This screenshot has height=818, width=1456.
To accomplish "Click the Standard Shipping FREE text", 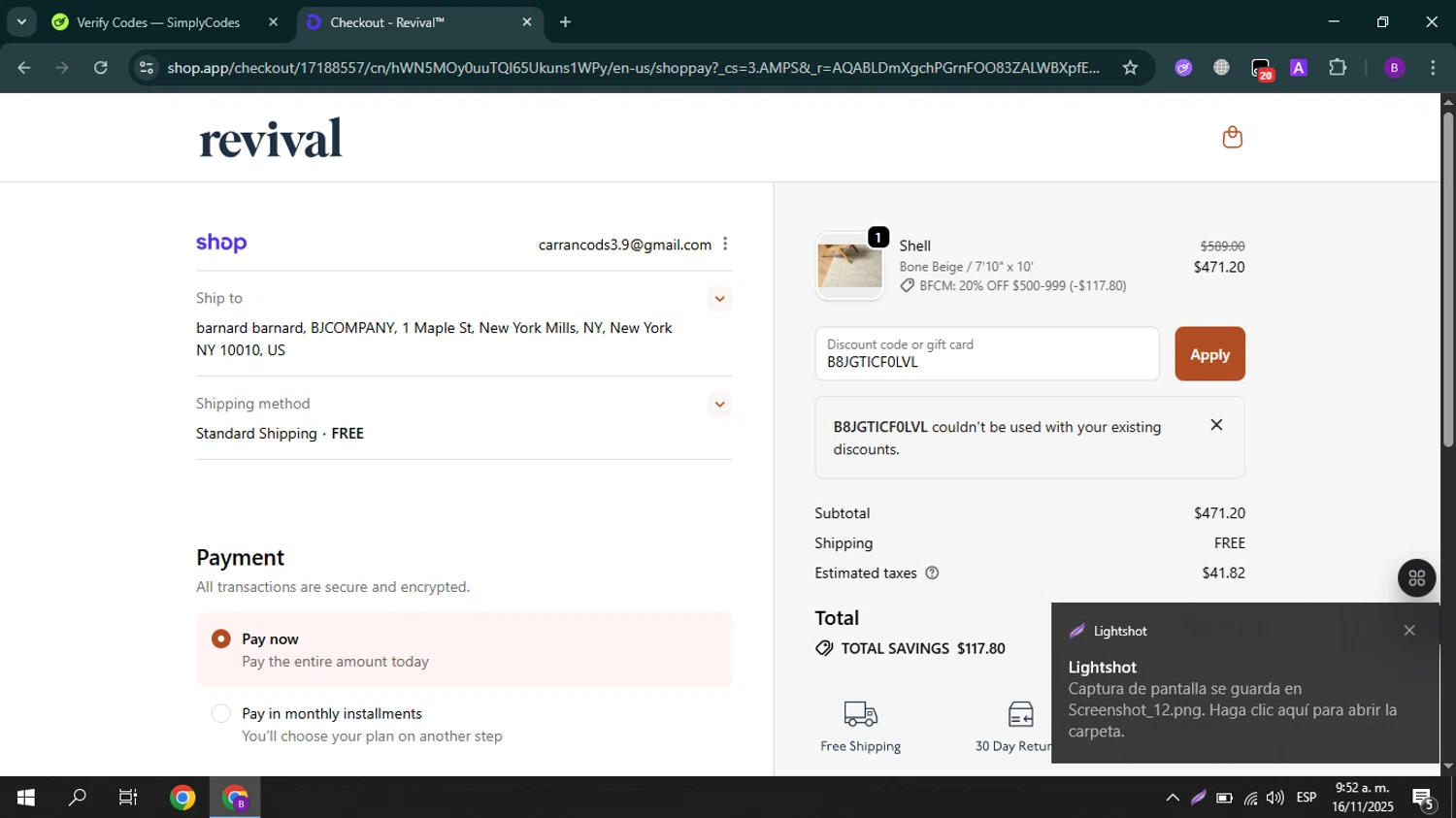I will click(280, 434).
